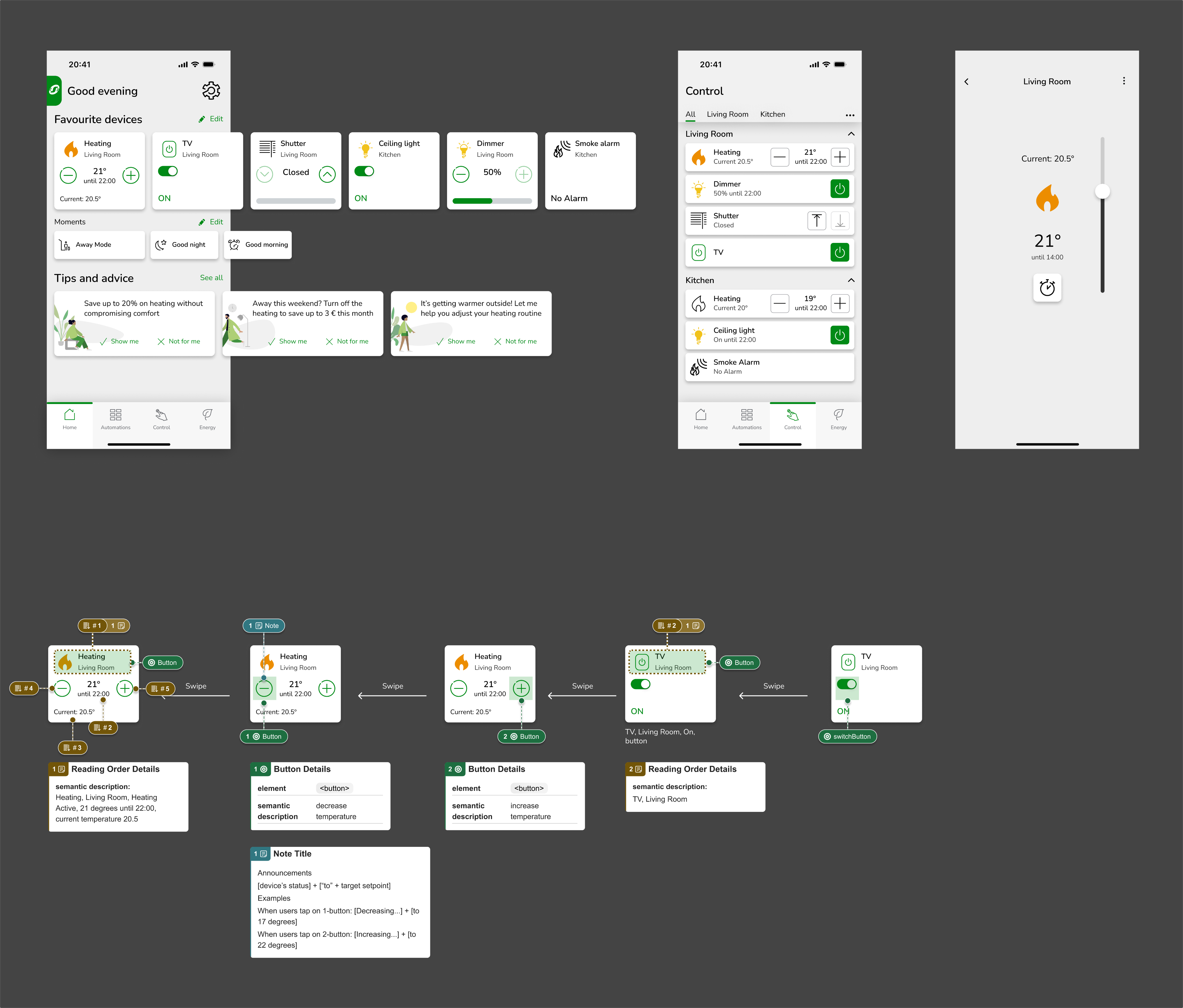Tap the green brand logo beside Good evening
This screenshot has width=1183, height=1008.
(54, 90)
